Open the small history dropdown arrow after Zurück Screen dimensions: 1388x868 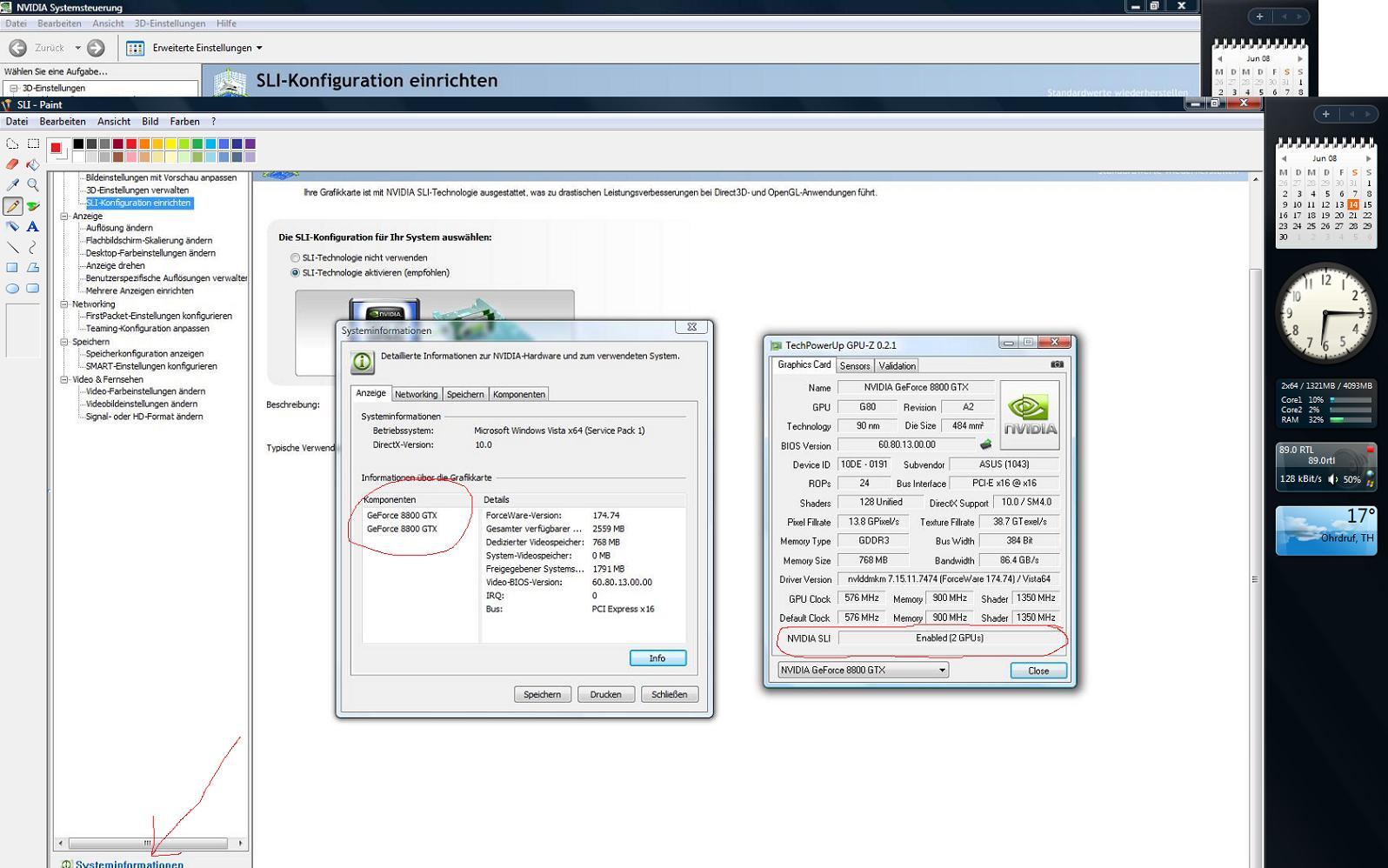[77, 48]
